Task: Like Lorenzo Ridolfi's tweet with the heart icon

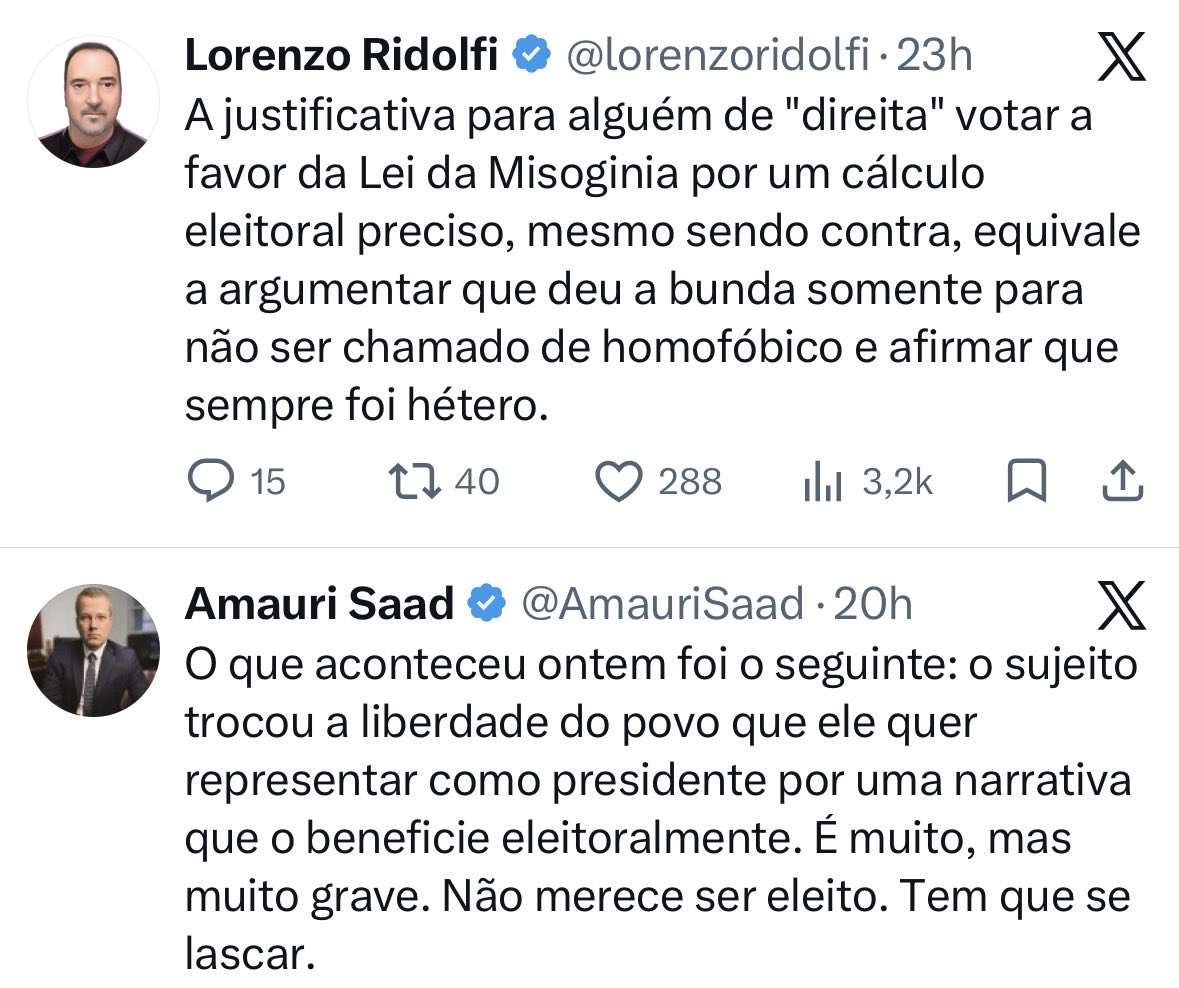Action: 618,482
